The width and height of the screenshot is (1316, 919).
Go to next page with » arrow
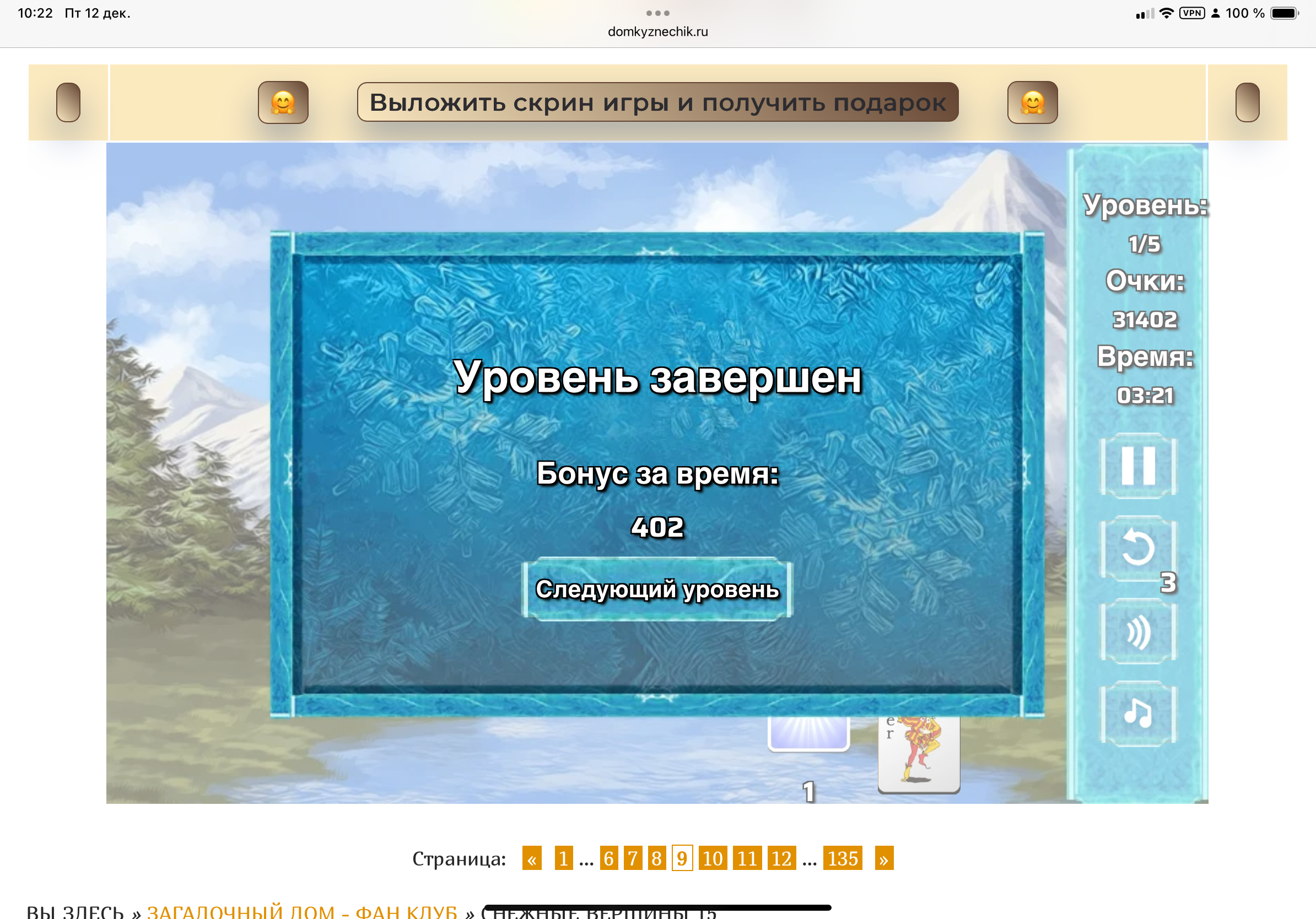(x=884, y=858)
